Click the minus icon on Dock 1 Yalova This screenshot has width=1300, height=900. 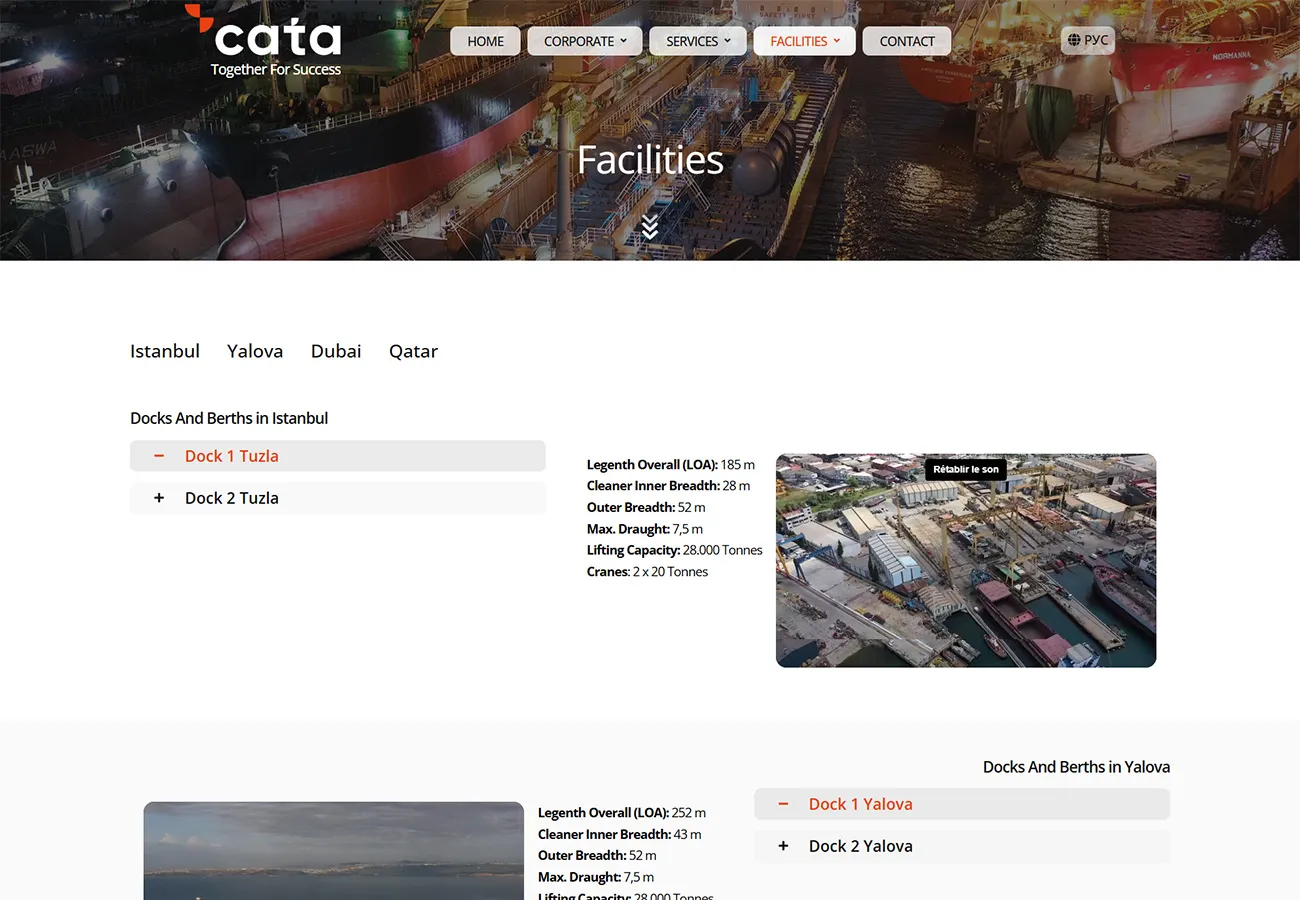(783, 803)
